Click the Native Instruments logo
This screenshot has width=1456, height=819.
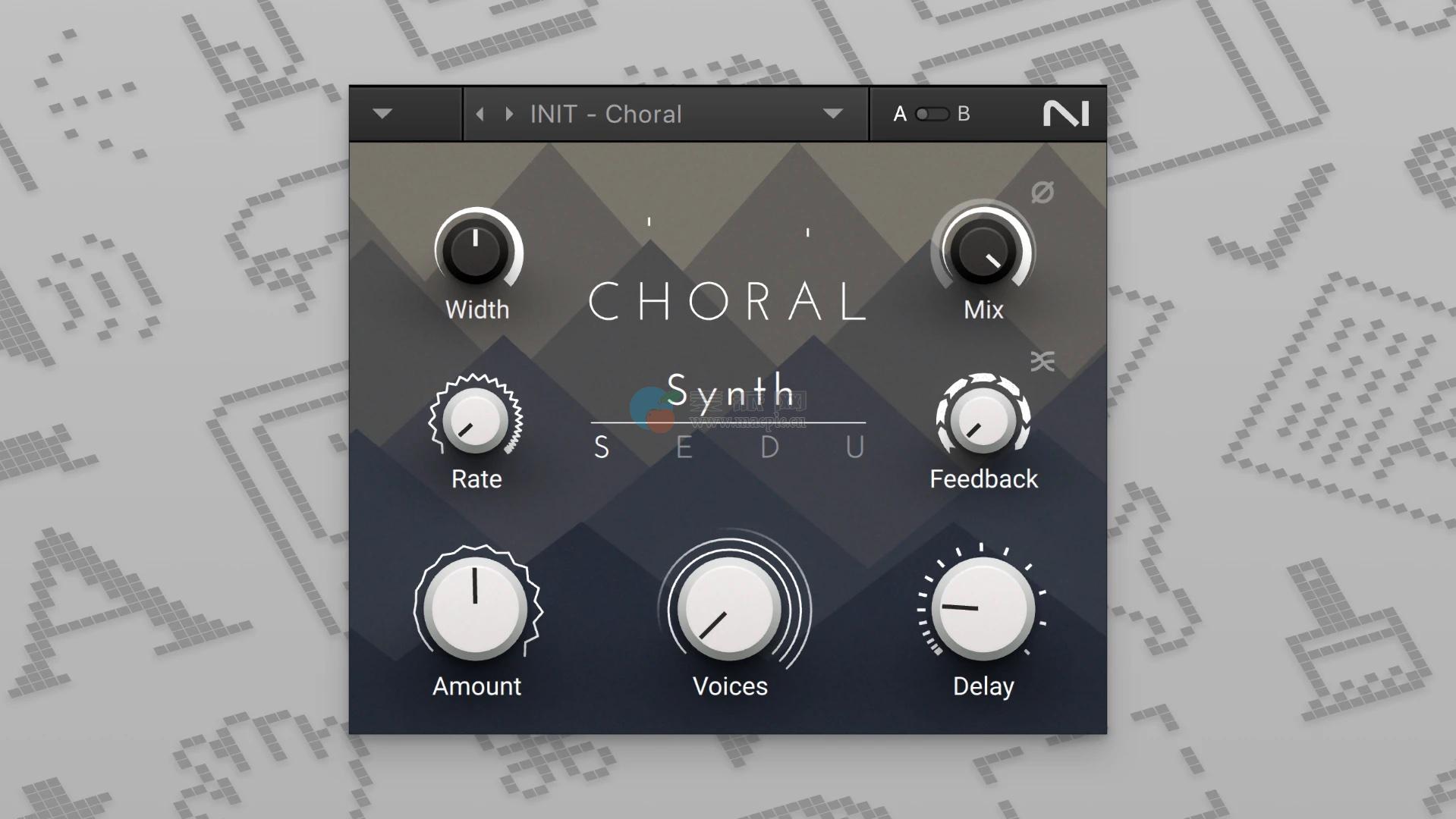click(1065, 115)
